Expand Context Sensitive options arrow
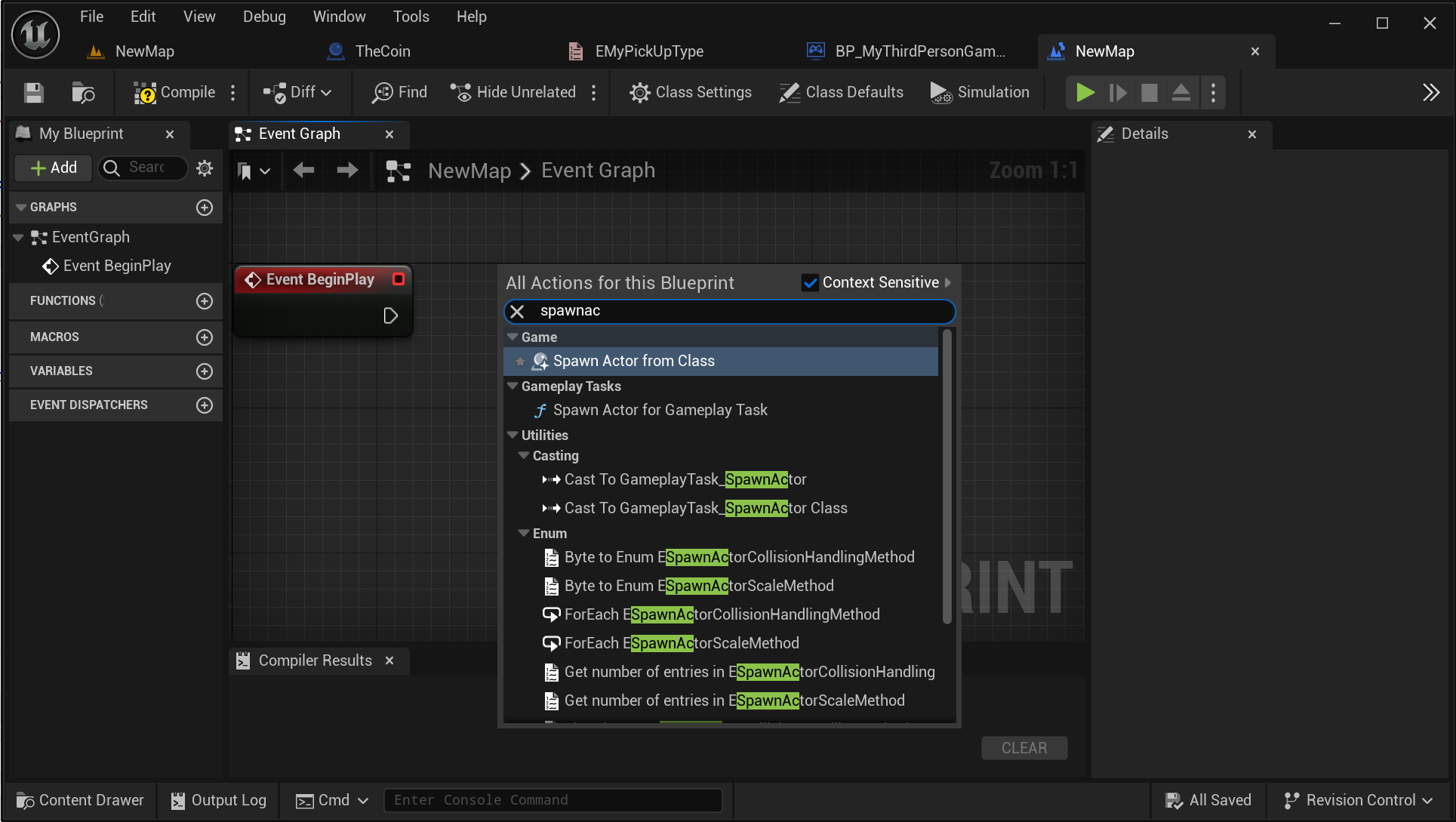Image resolution: width=1456 pixels, height=822 pixels. coord(948,283)
